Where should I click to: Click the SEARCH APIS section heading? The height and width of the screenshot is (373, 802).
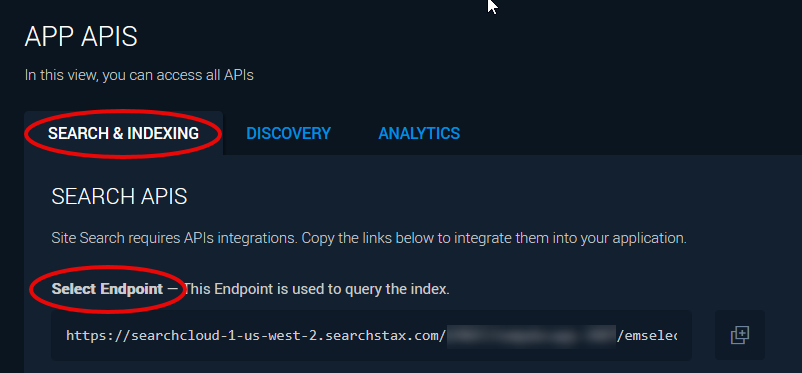click(x=119, y=196)
